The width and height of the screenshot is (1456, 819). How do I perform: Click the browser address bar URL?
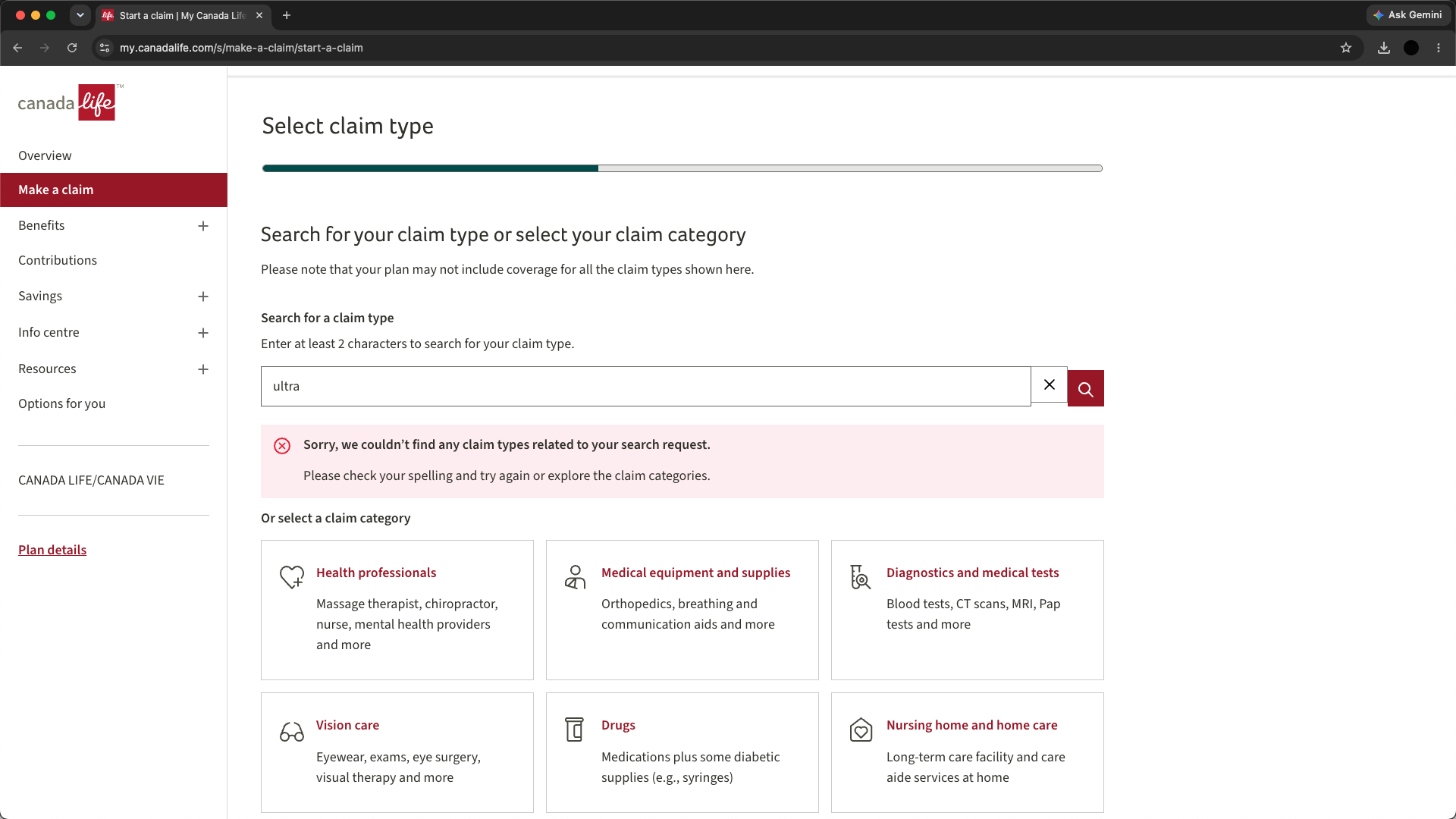coord(241,48)
